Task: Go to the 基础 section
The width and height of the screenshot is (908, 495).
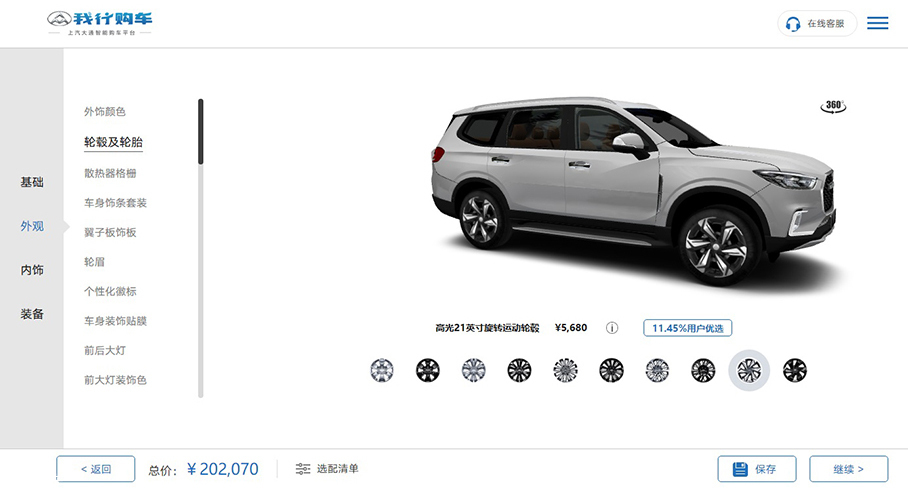Action: click(32, 182)
